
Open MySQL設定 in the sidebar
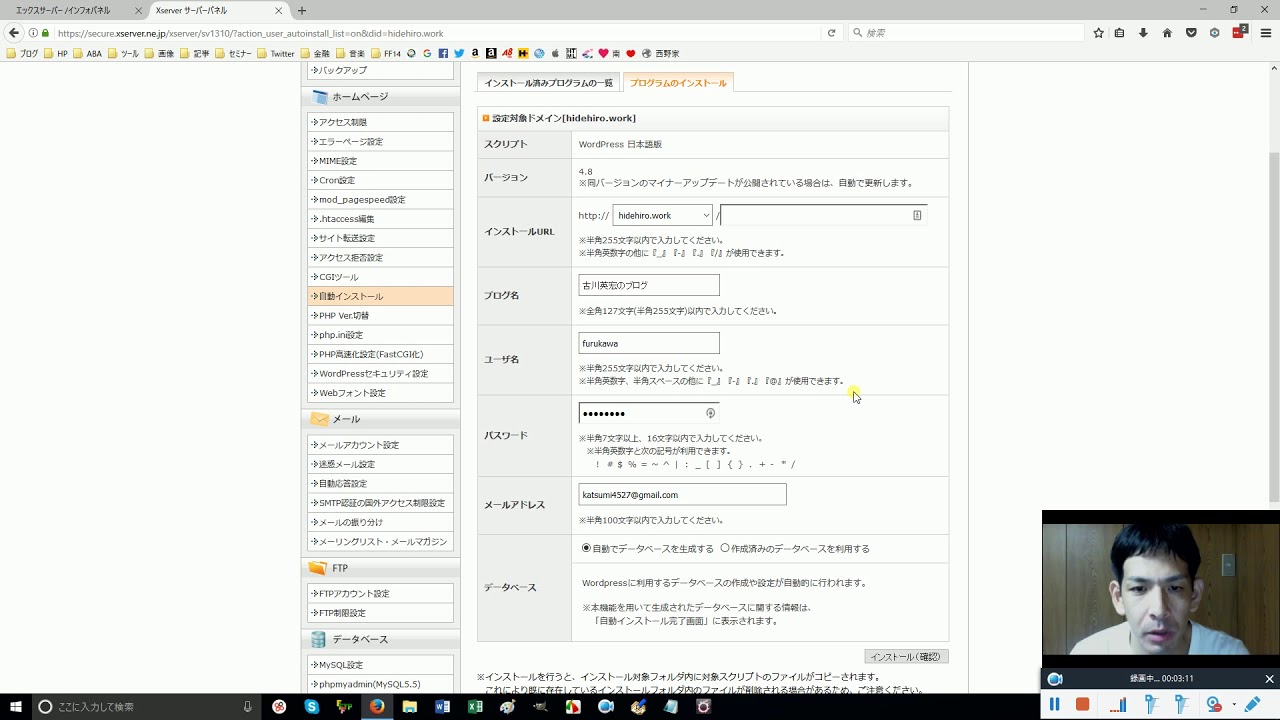pos(380,665)
